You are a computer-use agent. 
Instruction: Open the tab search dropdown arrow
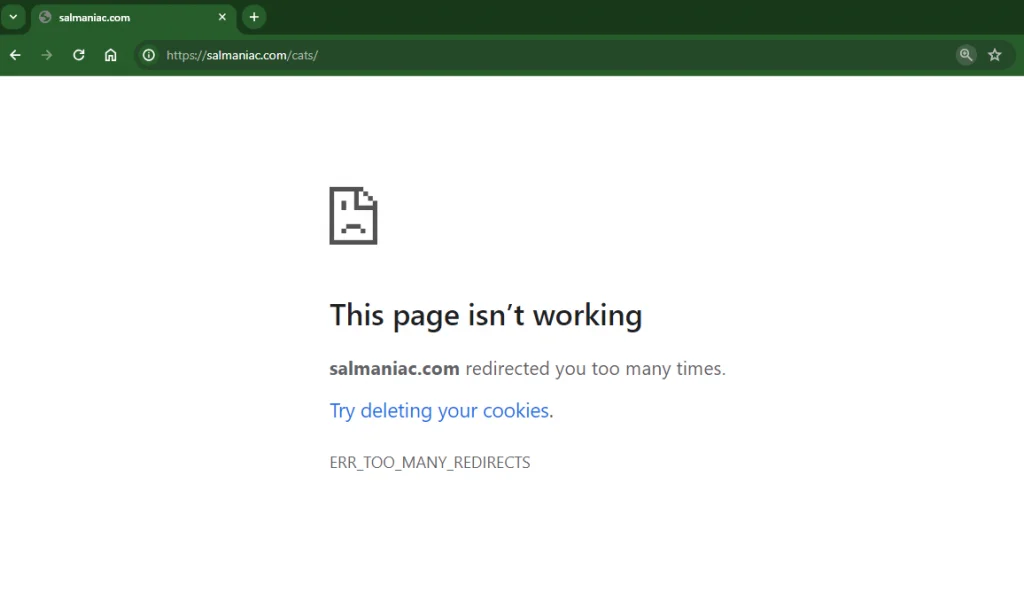coord(13,17)
